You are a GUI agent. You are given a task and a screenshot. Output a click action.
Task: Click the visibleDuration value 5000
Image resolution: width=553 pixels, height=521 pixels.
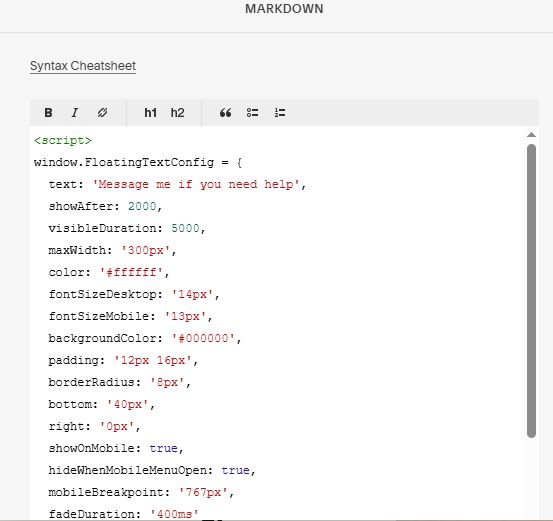click(185, 228)
